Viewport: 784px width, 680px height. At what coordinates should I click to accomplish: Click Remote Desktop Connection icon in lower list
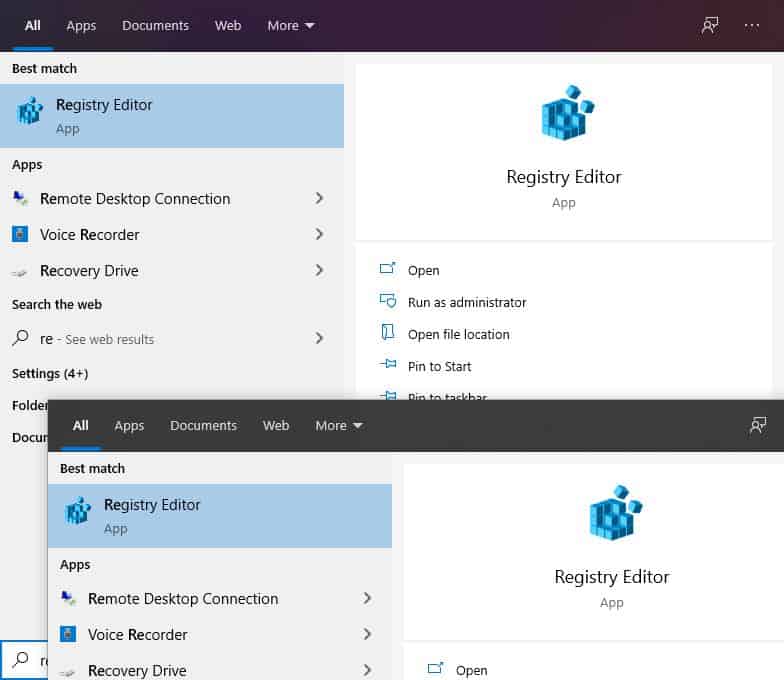coord(68,598)
